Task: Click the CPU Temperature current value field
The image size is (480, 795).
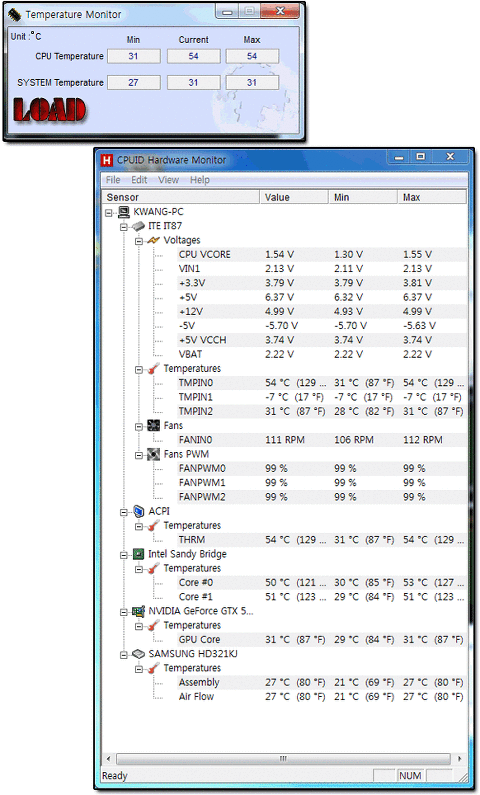Action: click(194, 56)
